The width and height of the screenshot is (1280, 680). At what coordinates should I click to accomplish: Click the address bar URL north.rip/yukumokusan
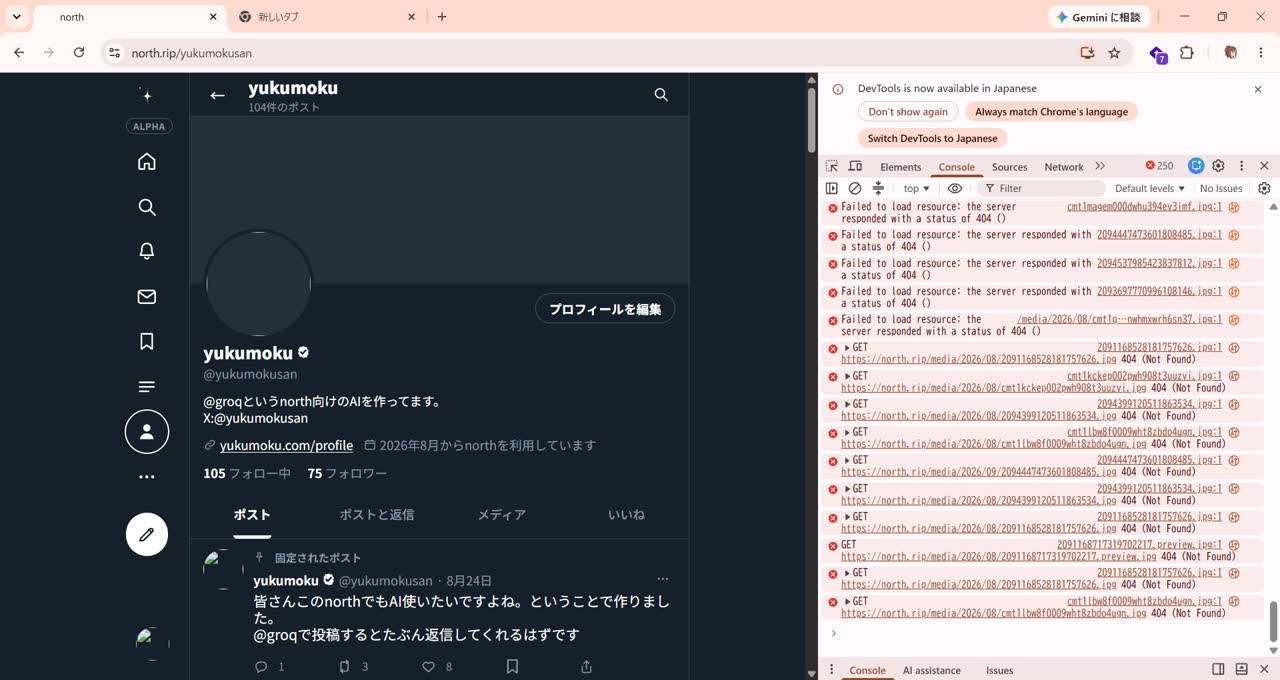pyautogui.click(x=192, y=53)
